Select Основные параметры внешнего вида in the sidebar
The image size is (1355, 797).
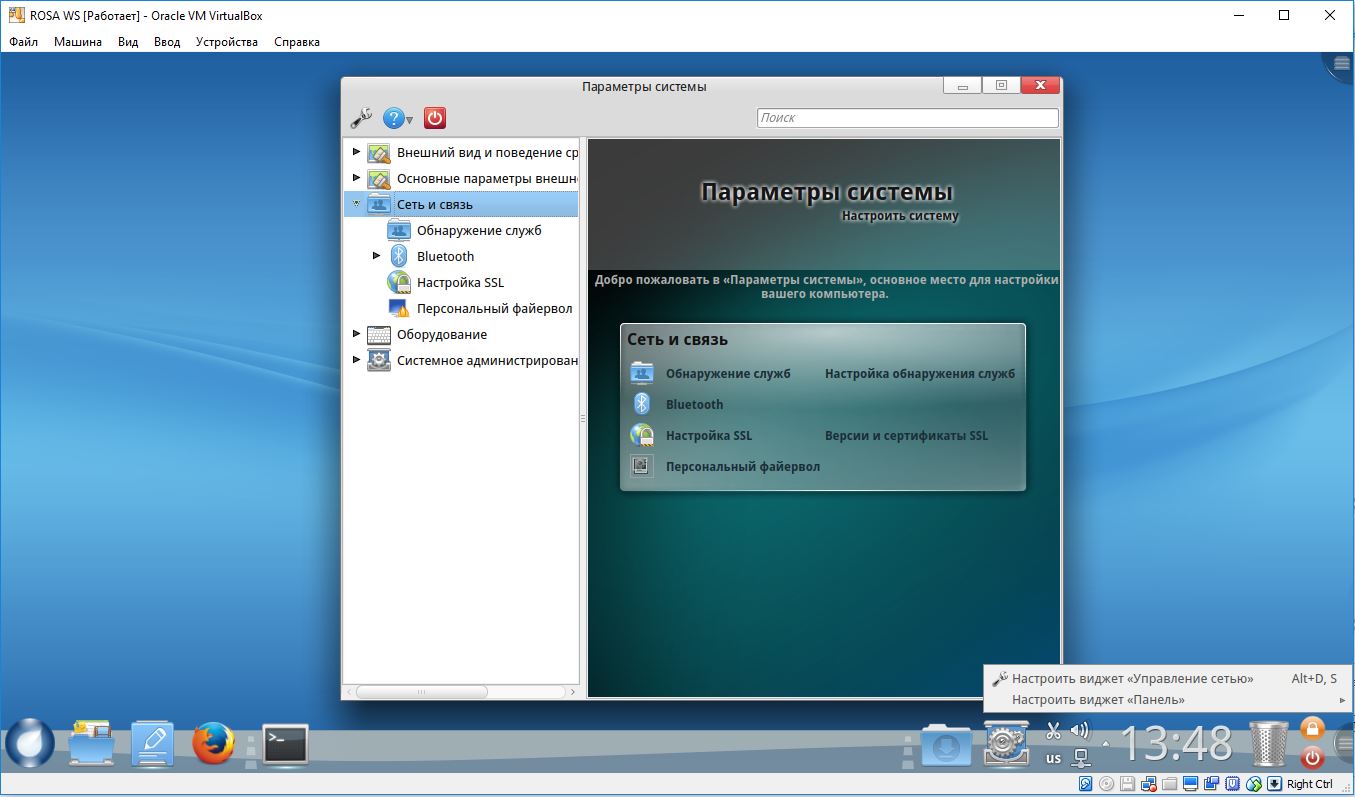click(472, 179)
